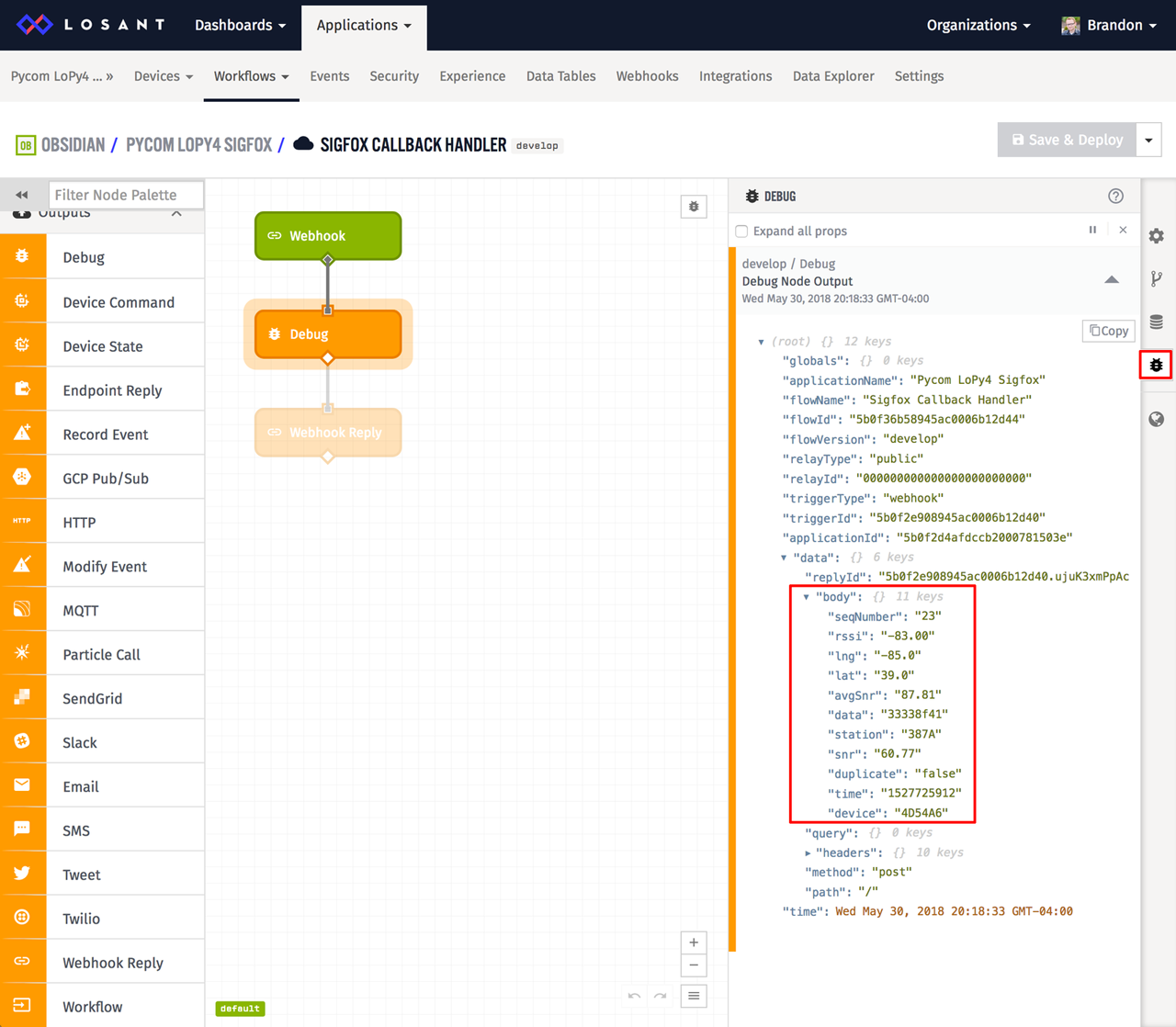Image resolution: width=1176 pixels, height=1027 pixels.
Task: Select the Debug node icon in palette
Action: pos(23,257)
